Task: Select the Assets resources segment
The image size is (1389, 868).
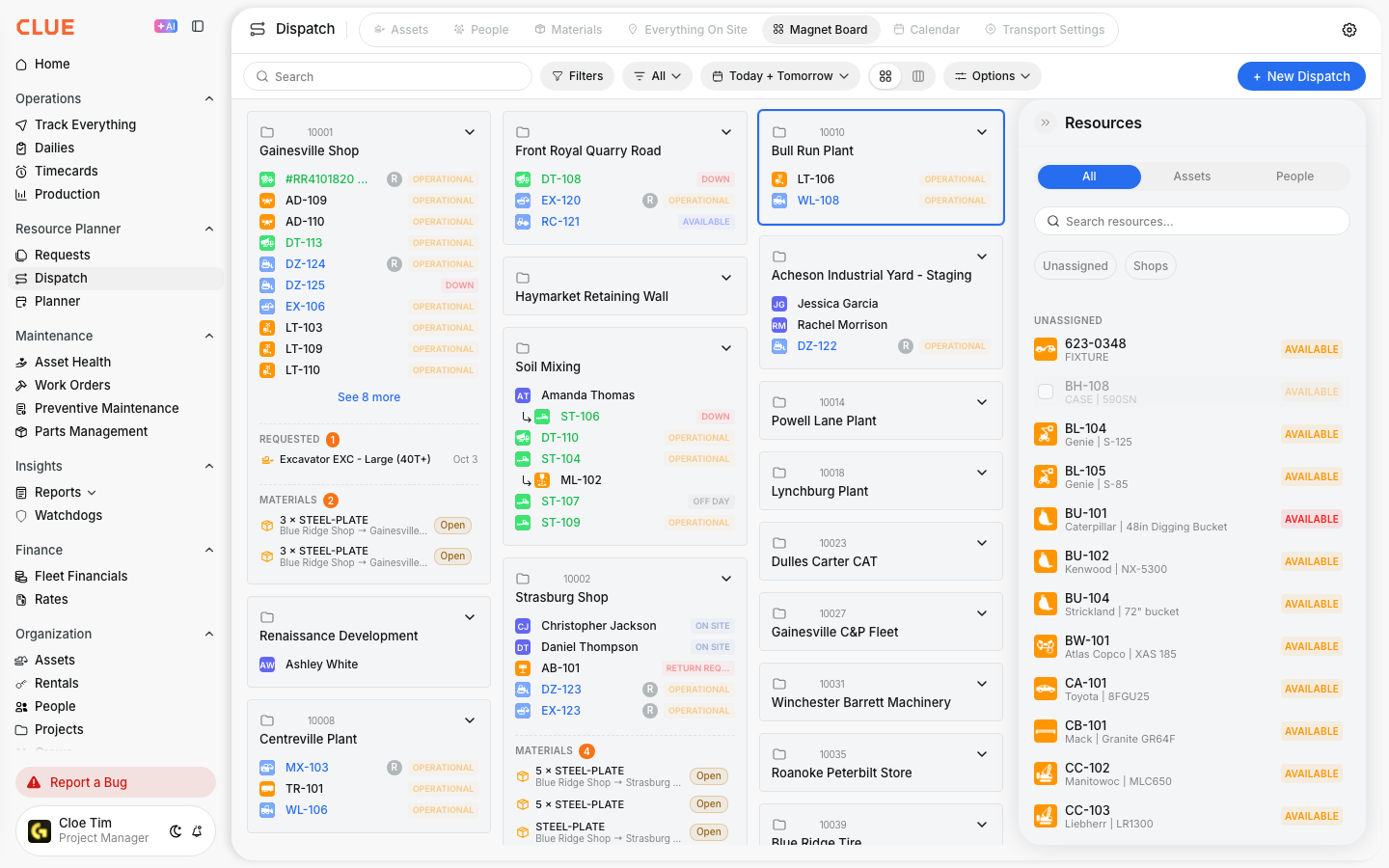Action: point(1192,176)
